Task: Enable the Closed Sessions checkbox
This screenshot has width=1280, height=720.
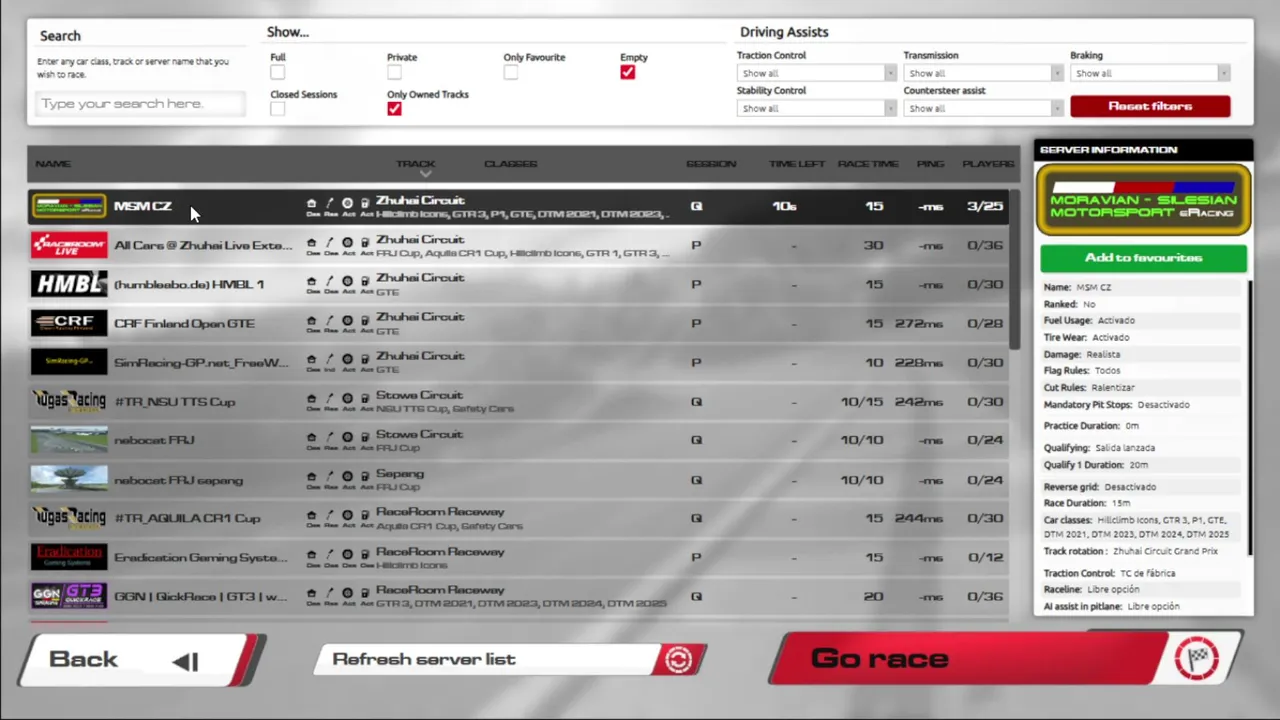Action: 277,109
